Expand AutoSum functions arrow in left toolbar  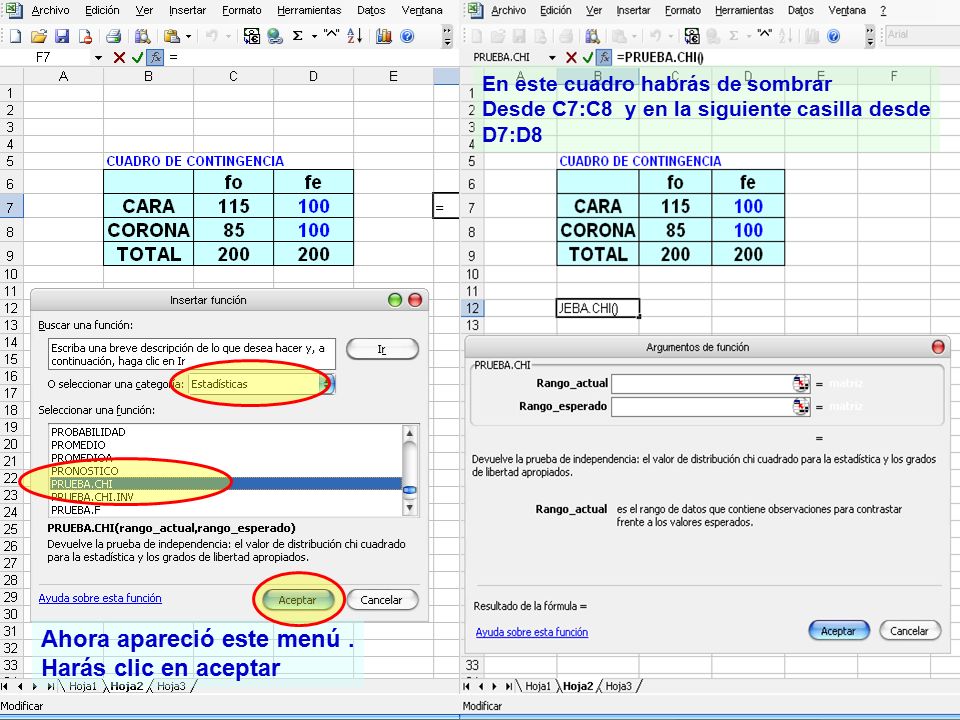[314, 36]
